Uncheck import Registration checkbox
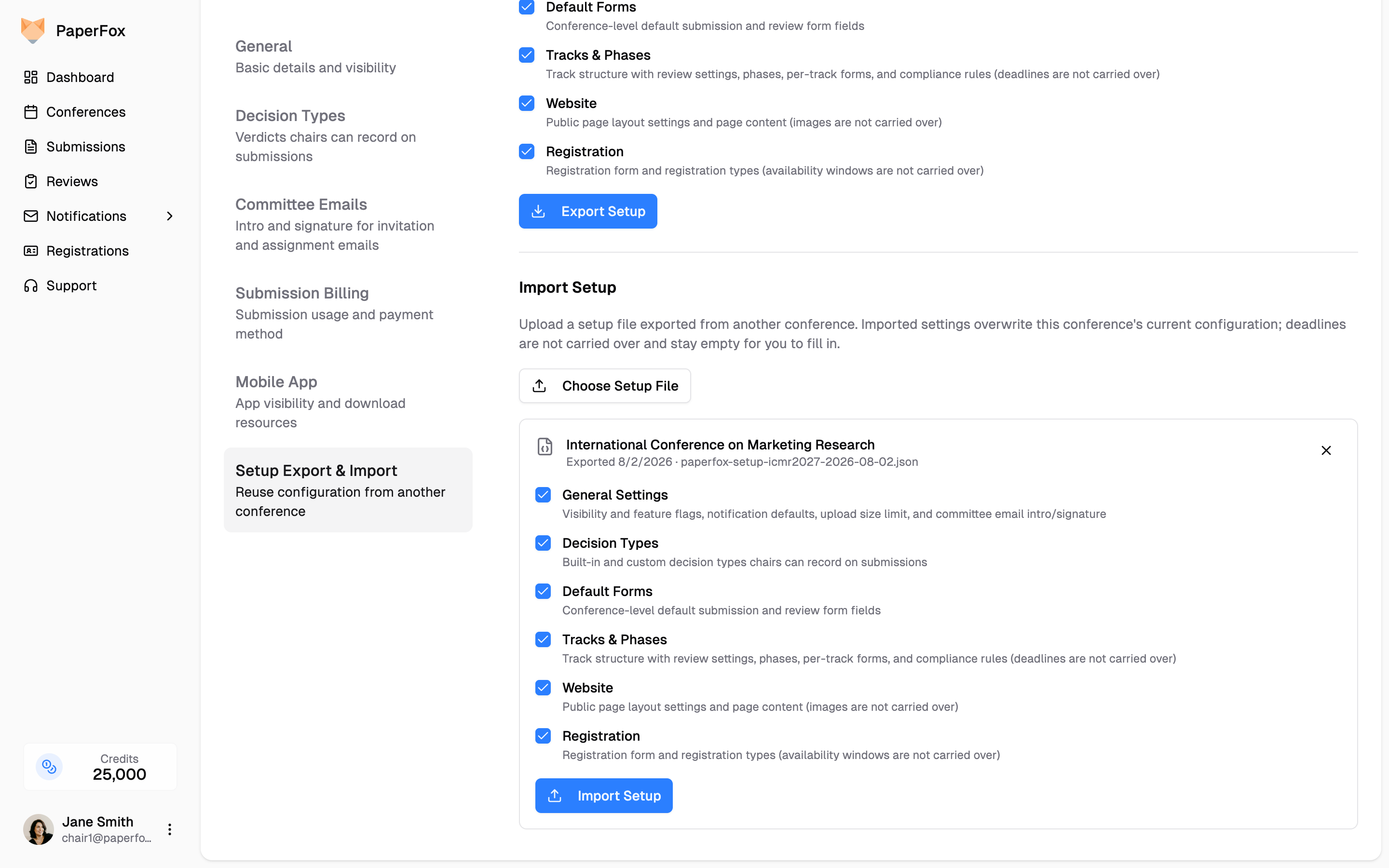Image resolution: width=1389 pixels, height=868 pixels. click(x=543, y=736)
